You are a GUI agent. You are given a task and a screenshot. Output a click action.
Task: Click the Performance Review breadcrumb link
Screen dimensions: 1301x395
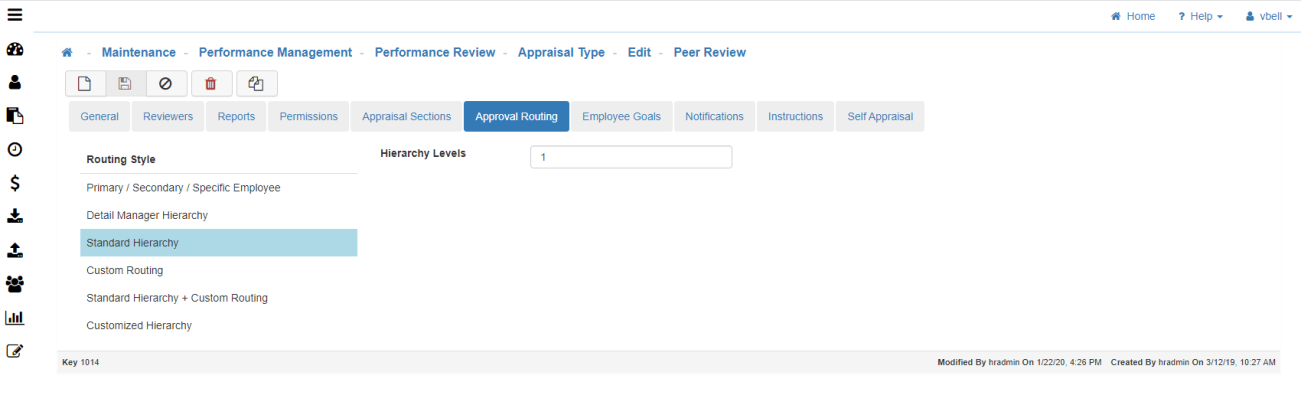435,52
